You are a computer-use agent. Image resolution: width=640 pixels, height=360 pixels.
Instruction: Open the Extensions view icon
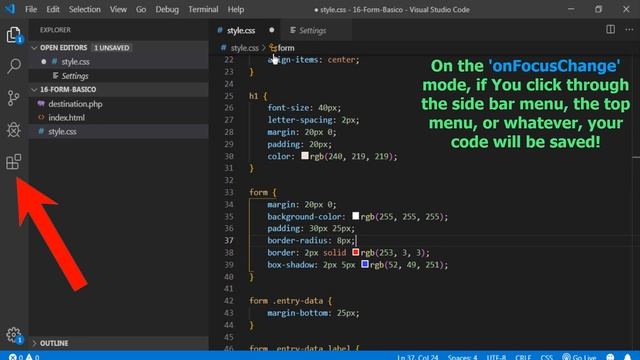[13, 162]
